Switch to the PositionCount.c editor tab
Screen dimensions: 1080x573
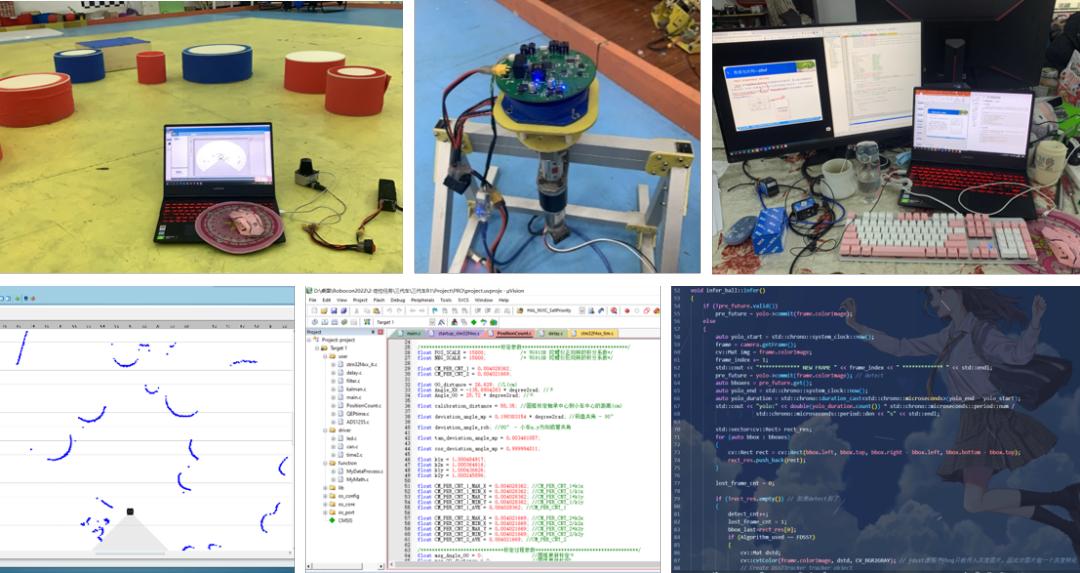514,333
